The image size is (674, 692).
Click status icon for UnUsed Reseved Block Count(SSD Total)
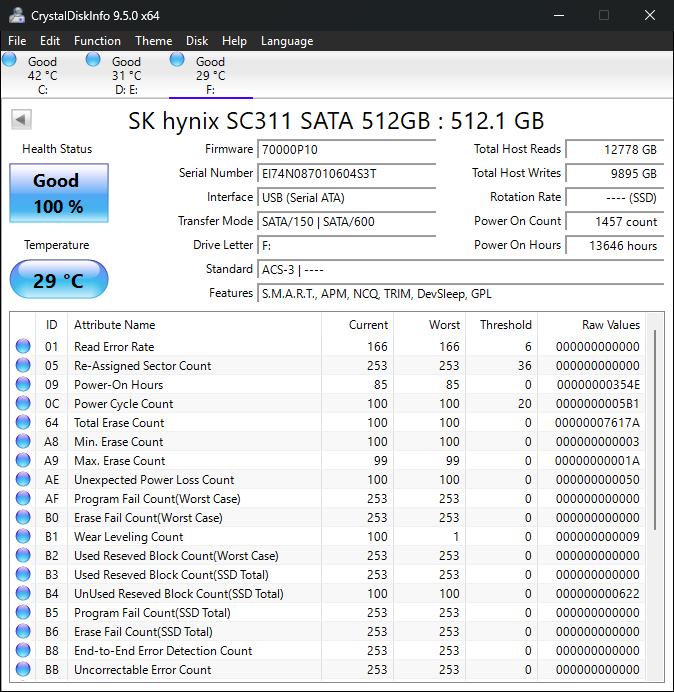(x=23, y=593)
